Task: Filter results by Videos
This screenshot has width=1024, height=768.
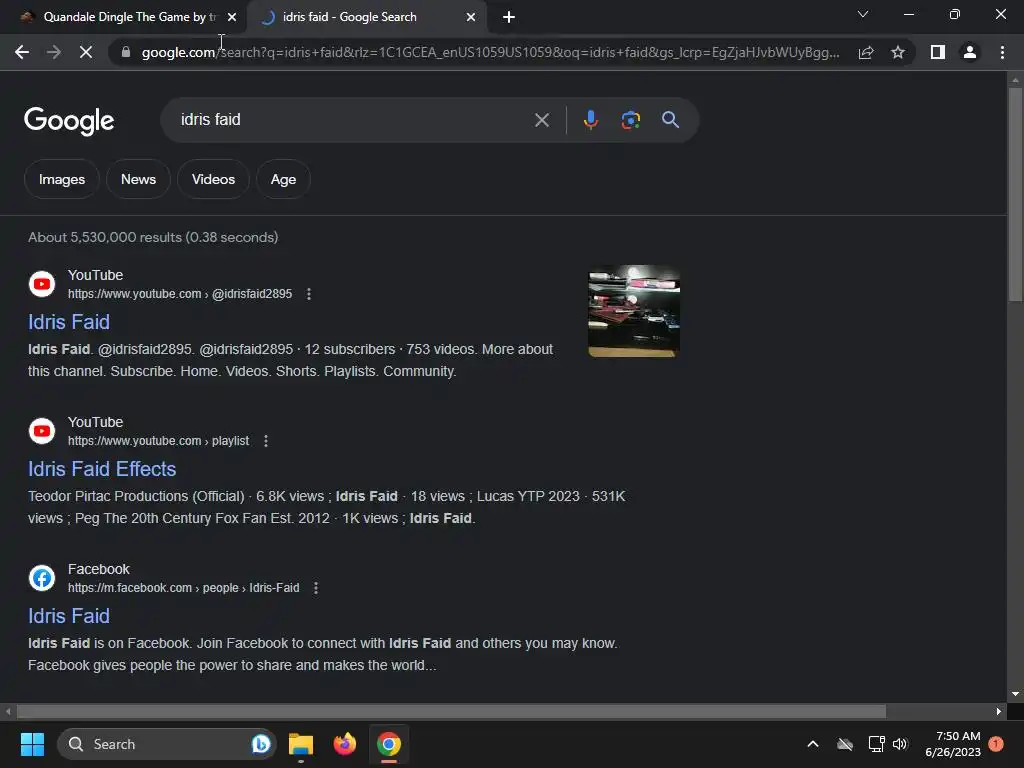Action: click(x=214, y=179)
